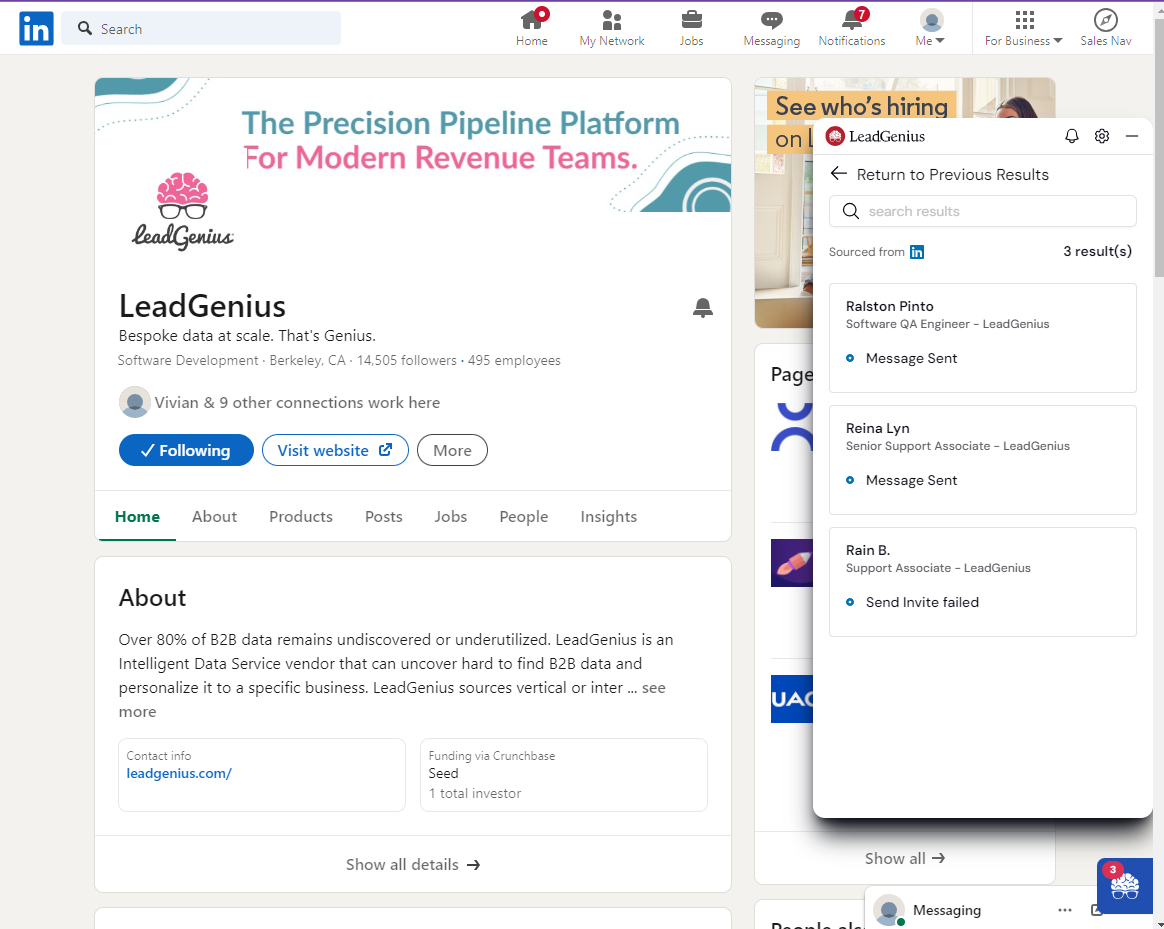The height and width of the screenshot is (929, 1164).
Task: Minimize the LeadGenius extension panel
Action: [1131, 136]
